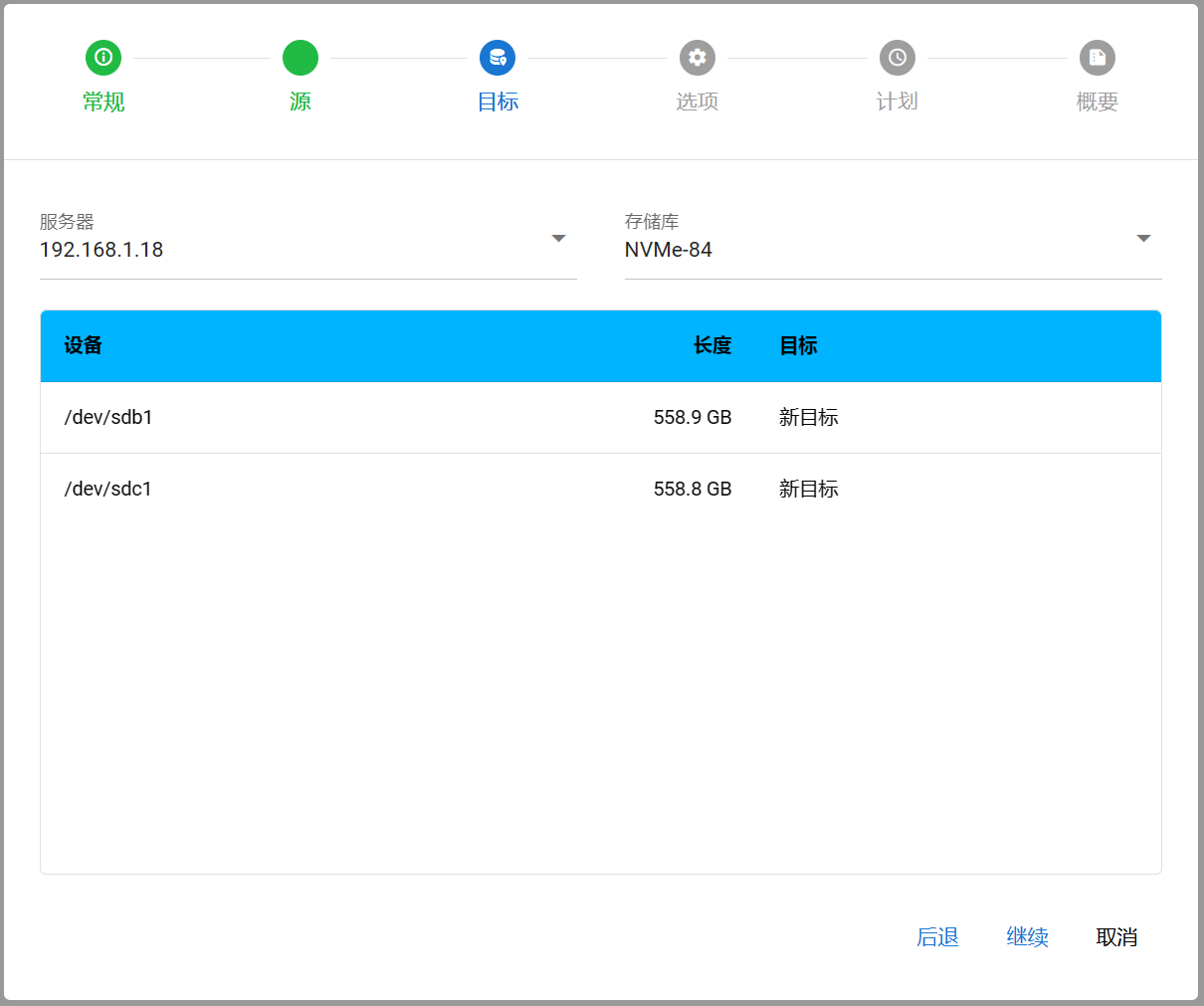Click 取消 to cancel the wizard
This screenshot has width=1204, height=1006.
click(x=1116, y=937)
